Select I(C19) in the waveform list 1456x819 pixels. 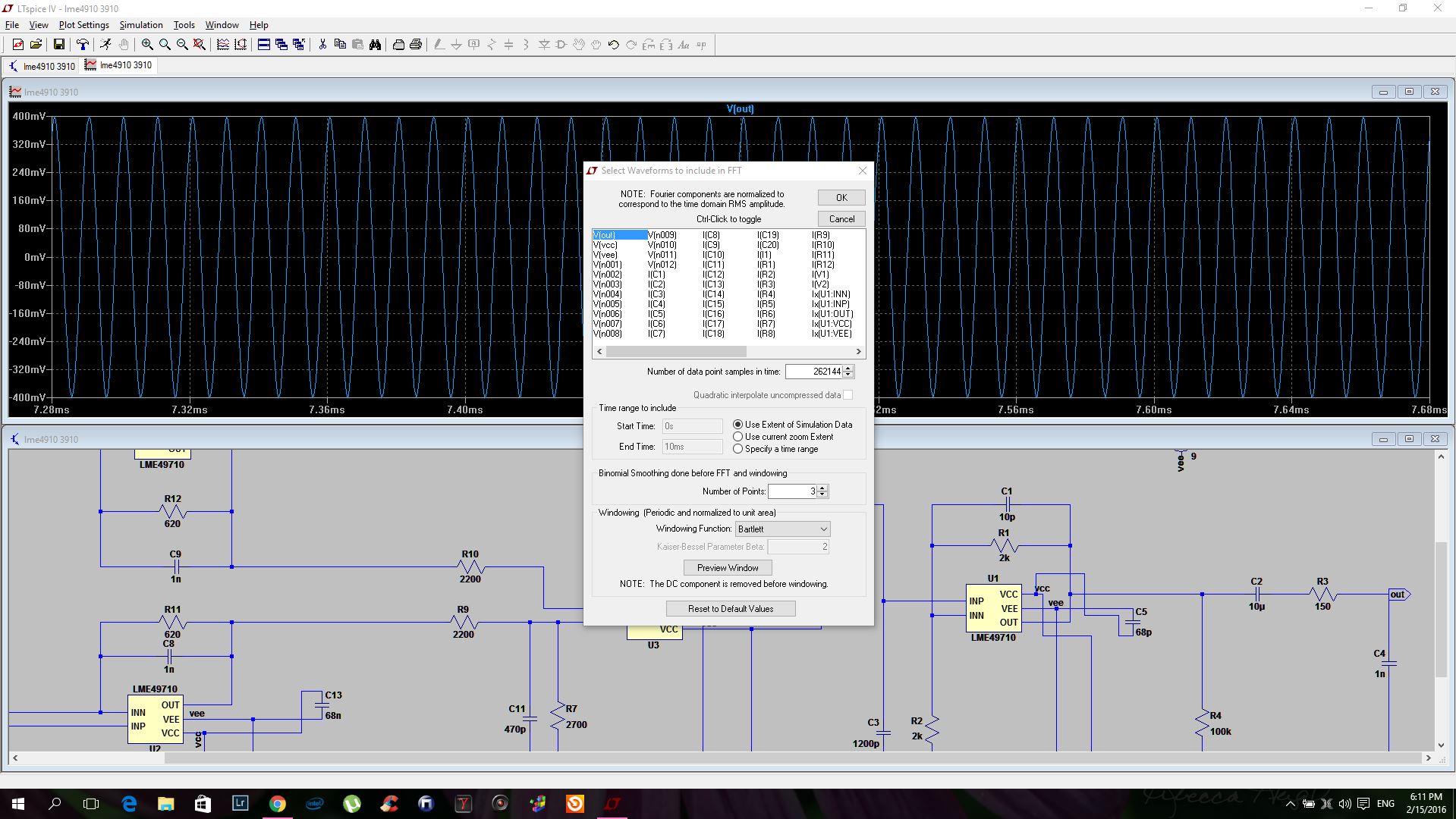click(768, 235)
